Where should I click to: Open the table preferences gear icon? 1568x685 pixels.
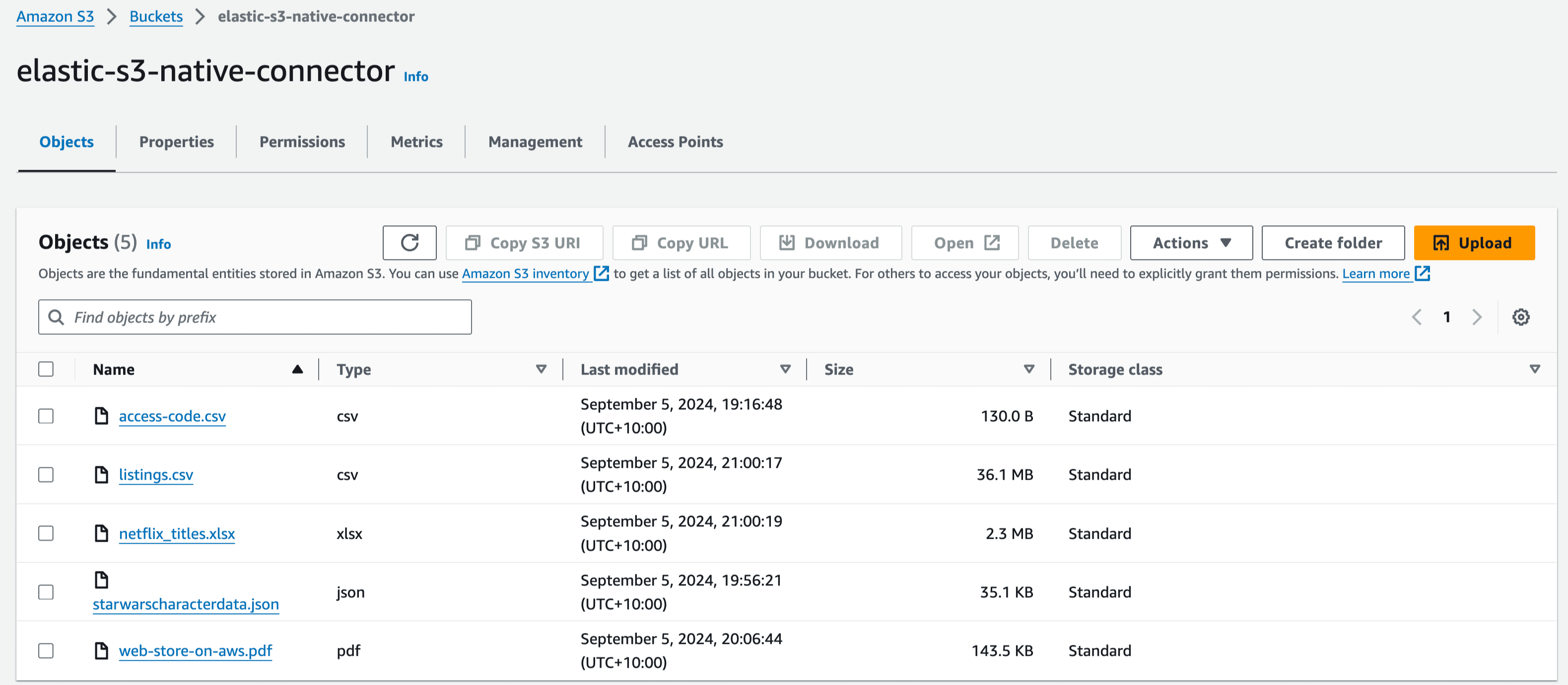pos(1520,316)
